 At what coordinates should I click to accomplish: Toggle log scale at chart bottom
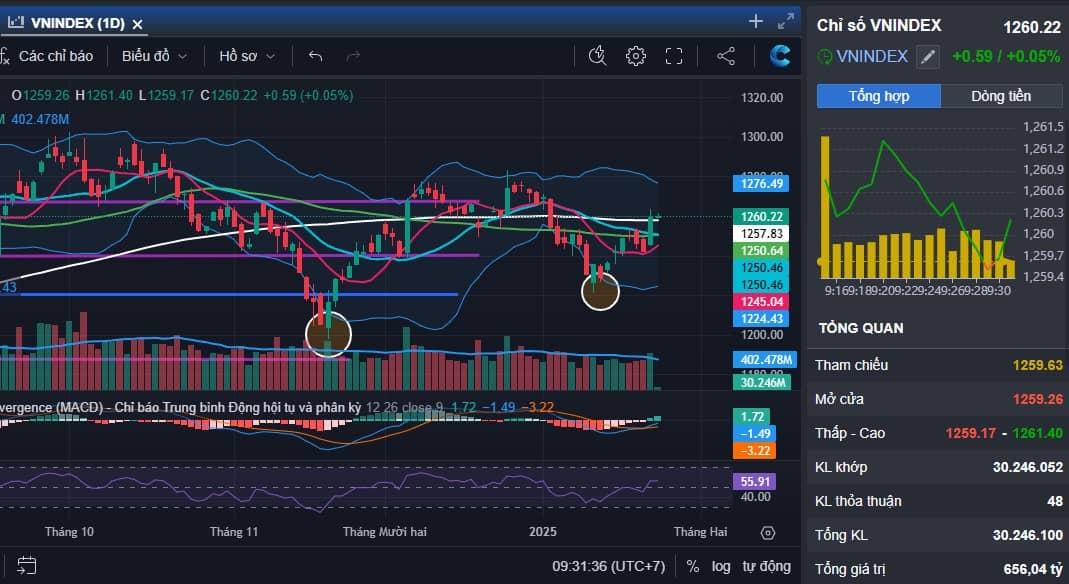[x=721, y=566]
